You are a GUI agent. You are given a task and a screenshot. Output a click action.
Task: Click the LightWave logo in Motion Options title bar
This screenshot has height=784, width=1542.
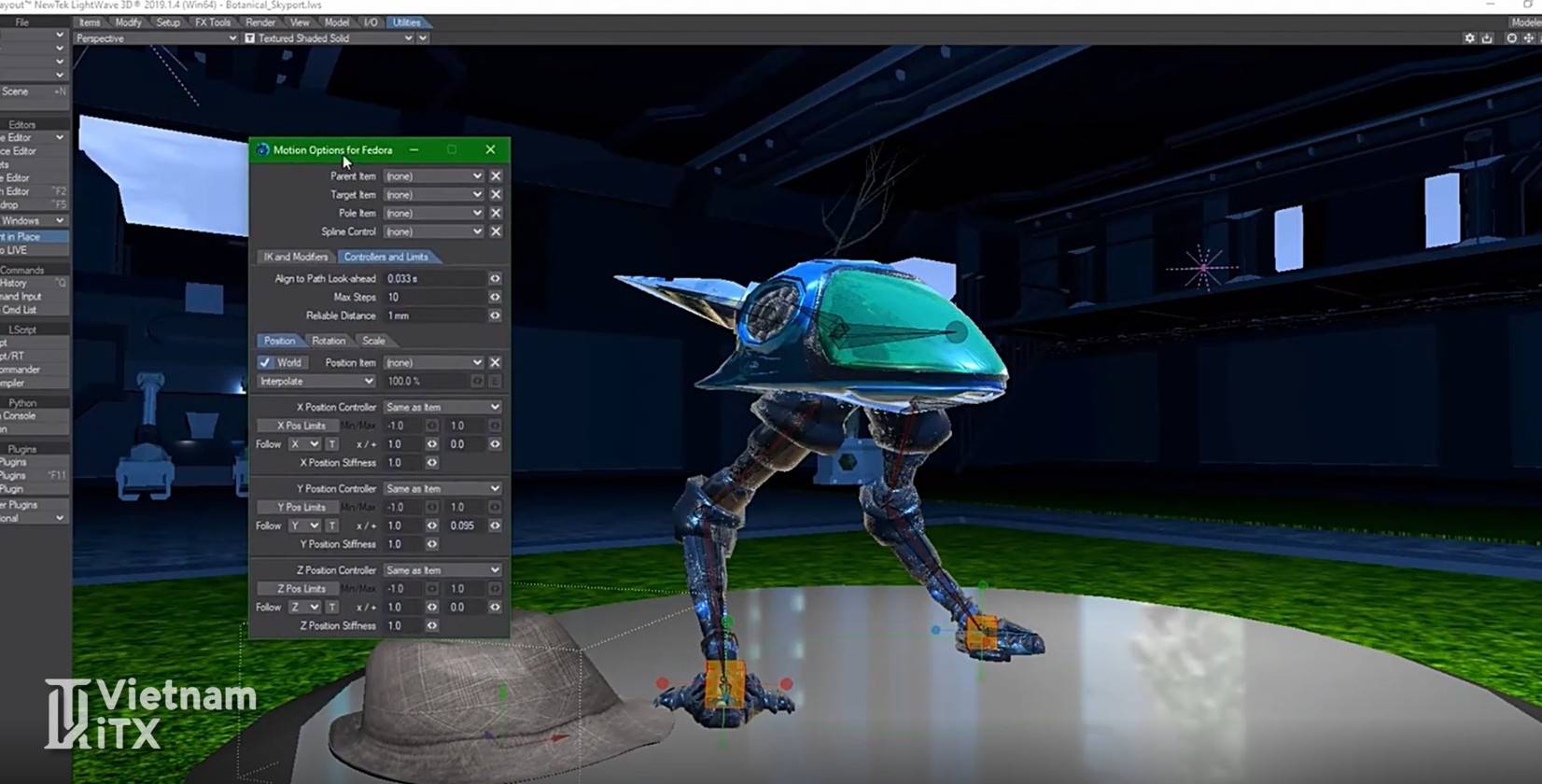(x=262, y=149)
